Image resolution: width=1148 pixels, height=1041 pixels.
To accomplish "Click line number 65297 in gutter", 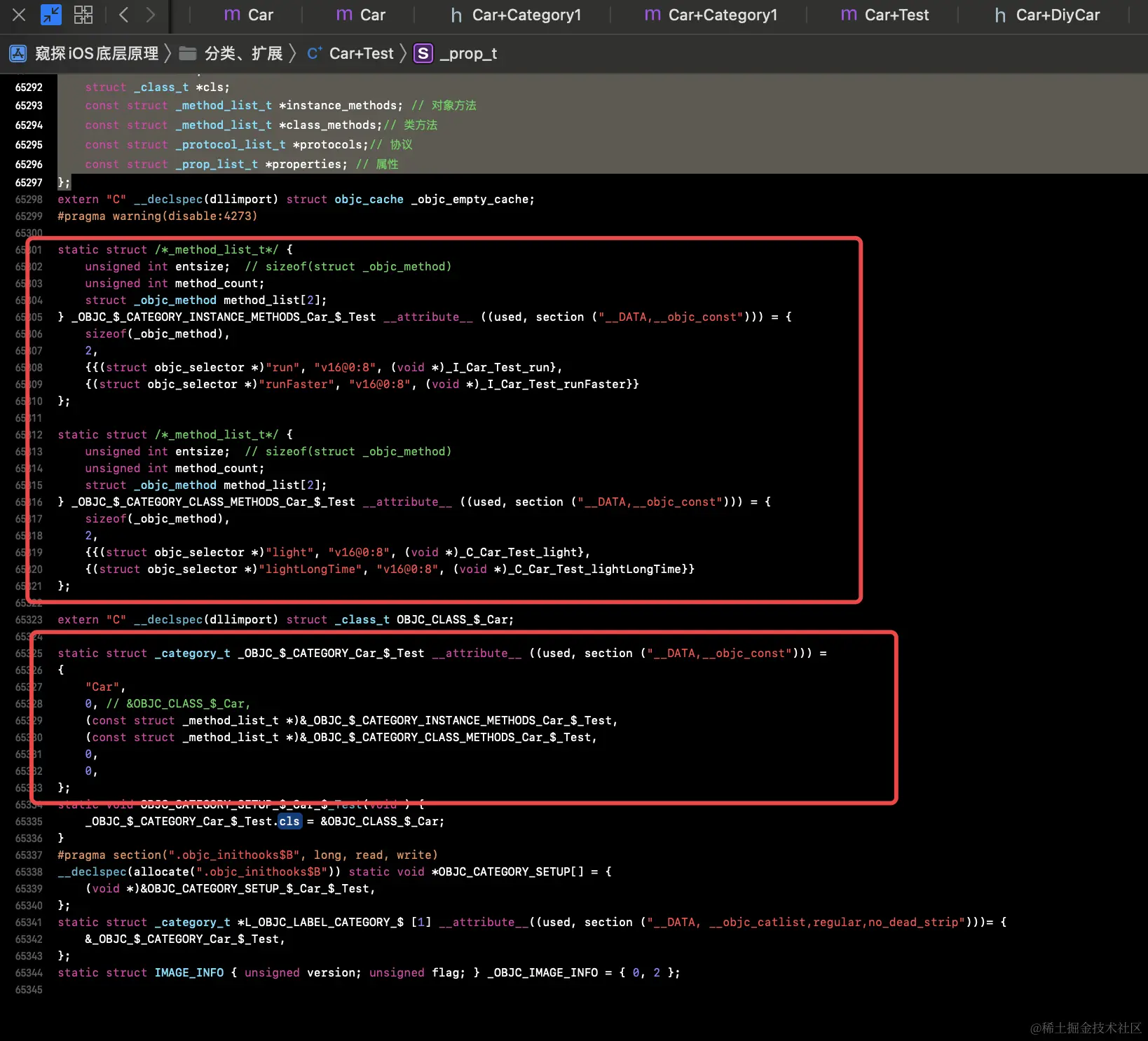I will click(x=29, y=183).
